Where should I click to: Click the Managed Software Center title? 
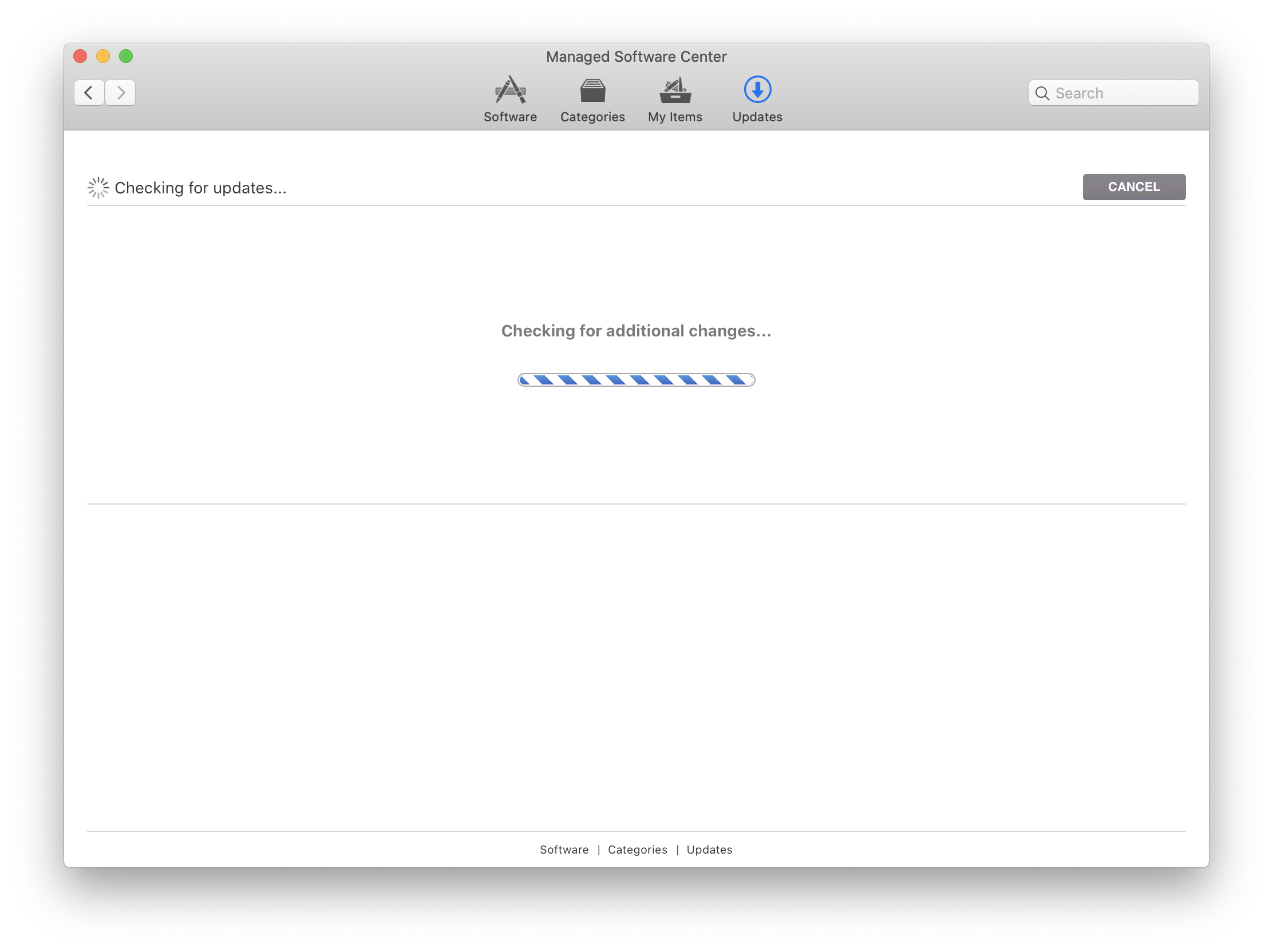[x=636, y=57]
